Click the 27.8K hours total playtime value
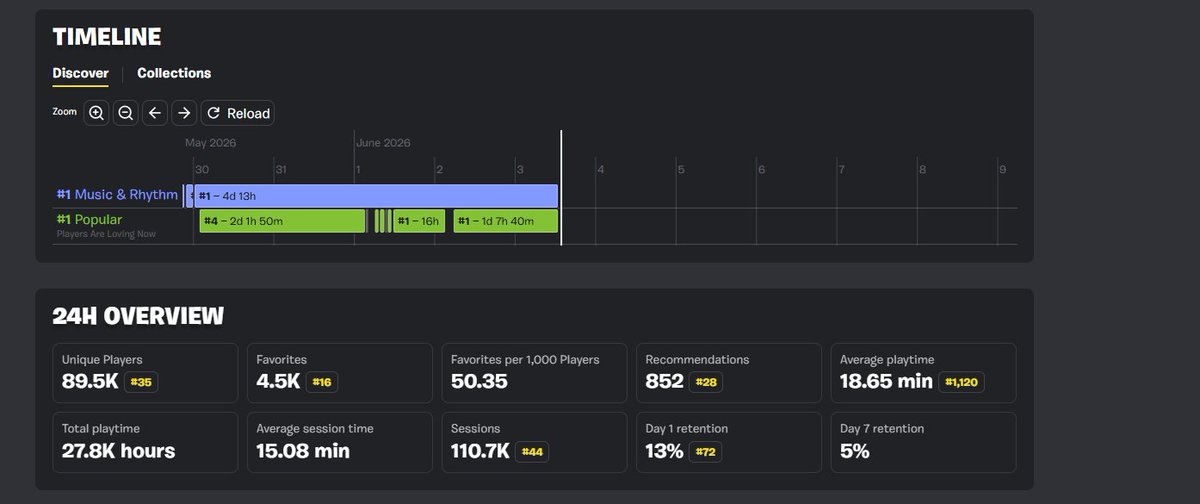This screenshot has height=504, width=1200. tap(118, 451)
